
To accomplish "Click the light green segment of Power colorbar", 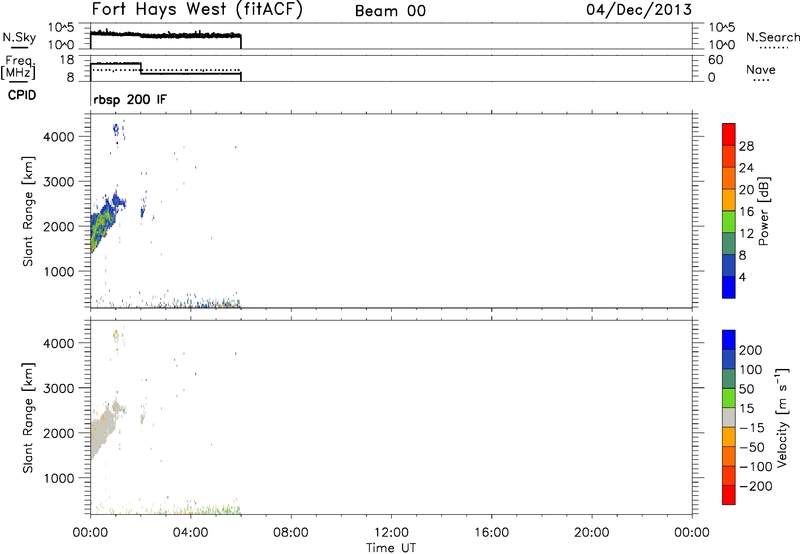I will [x=729, y=221].
